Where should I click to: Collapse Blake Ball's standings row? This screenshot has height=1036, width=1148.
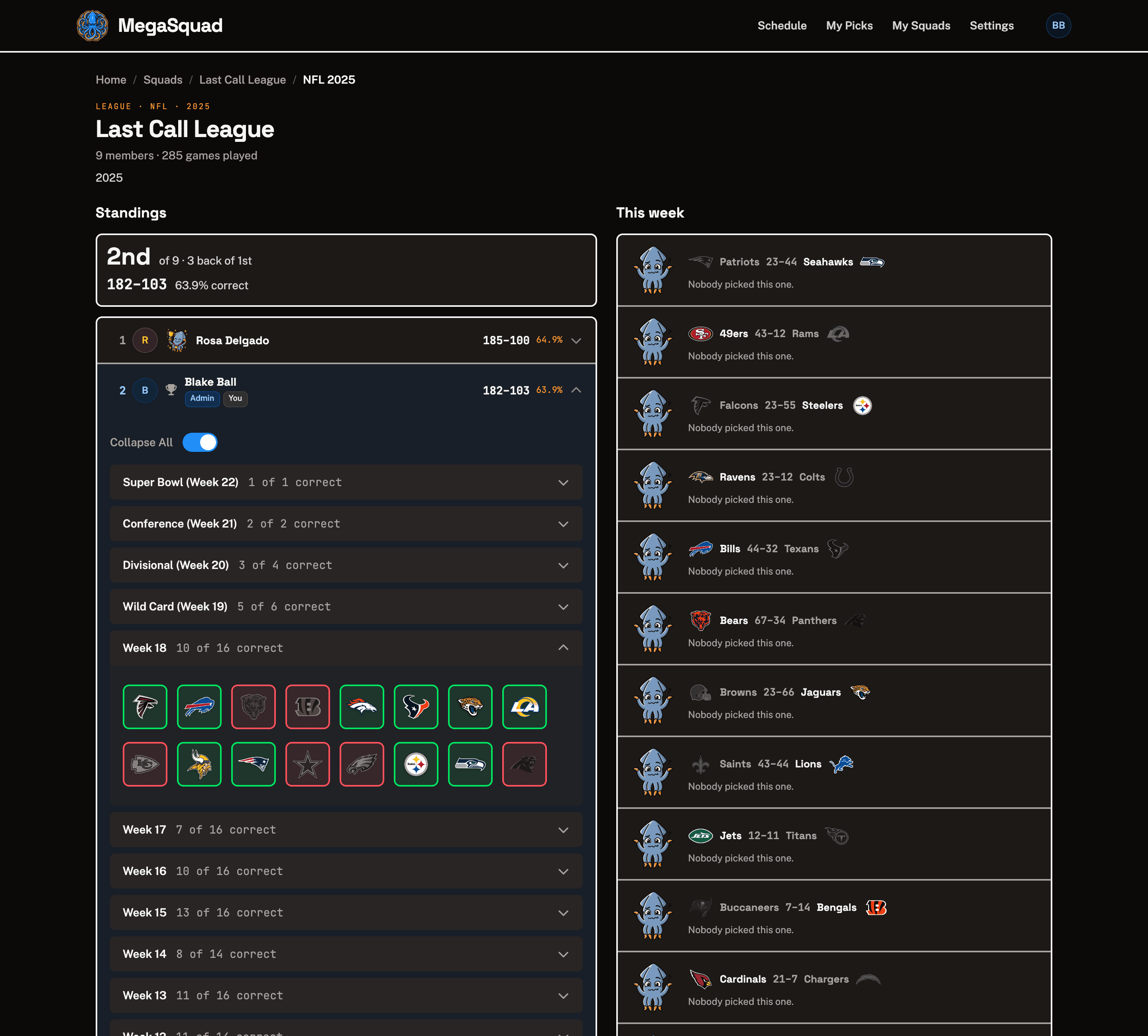click(346, 390)
